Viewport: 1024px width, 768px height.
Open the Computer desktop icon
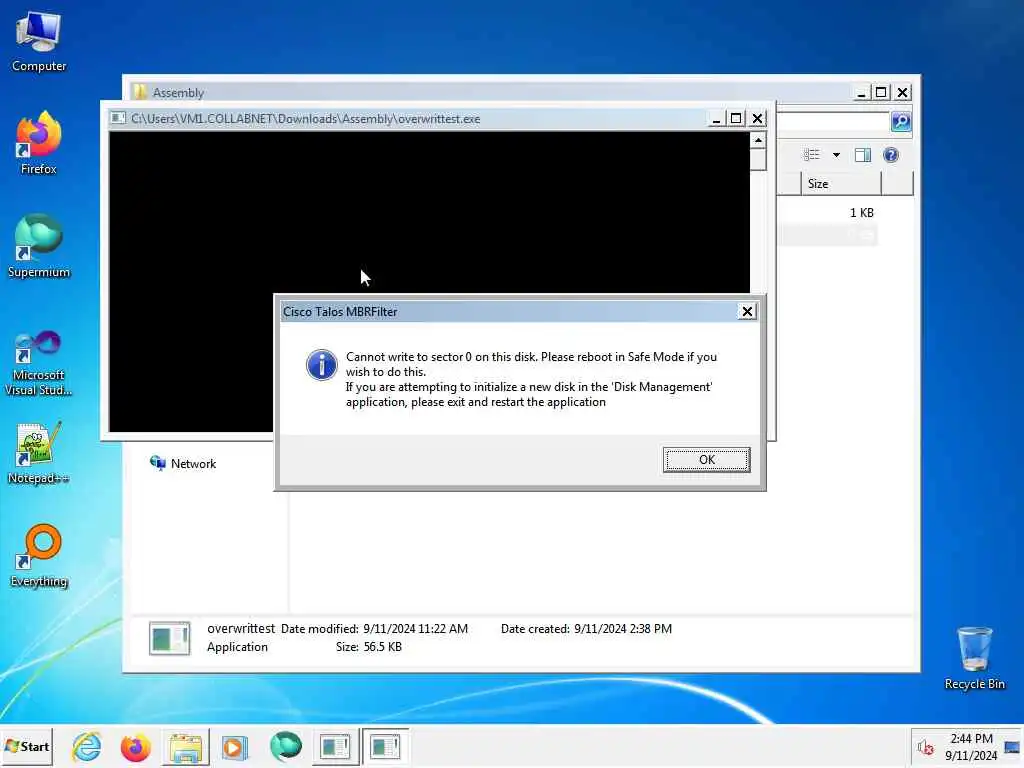click(x=39, y=41)
